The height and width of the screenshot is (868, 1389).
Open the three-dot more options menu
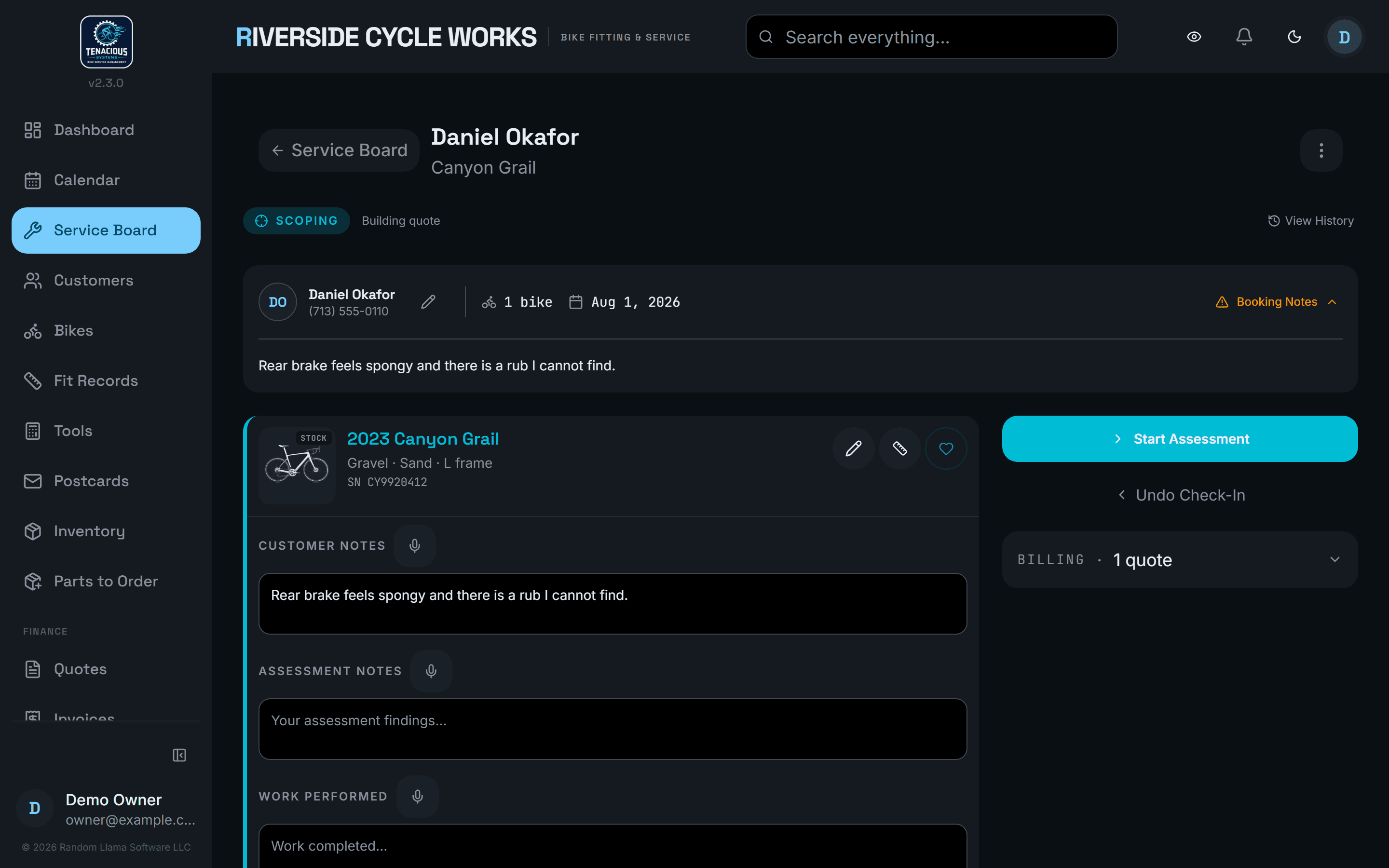(1321, 150)
